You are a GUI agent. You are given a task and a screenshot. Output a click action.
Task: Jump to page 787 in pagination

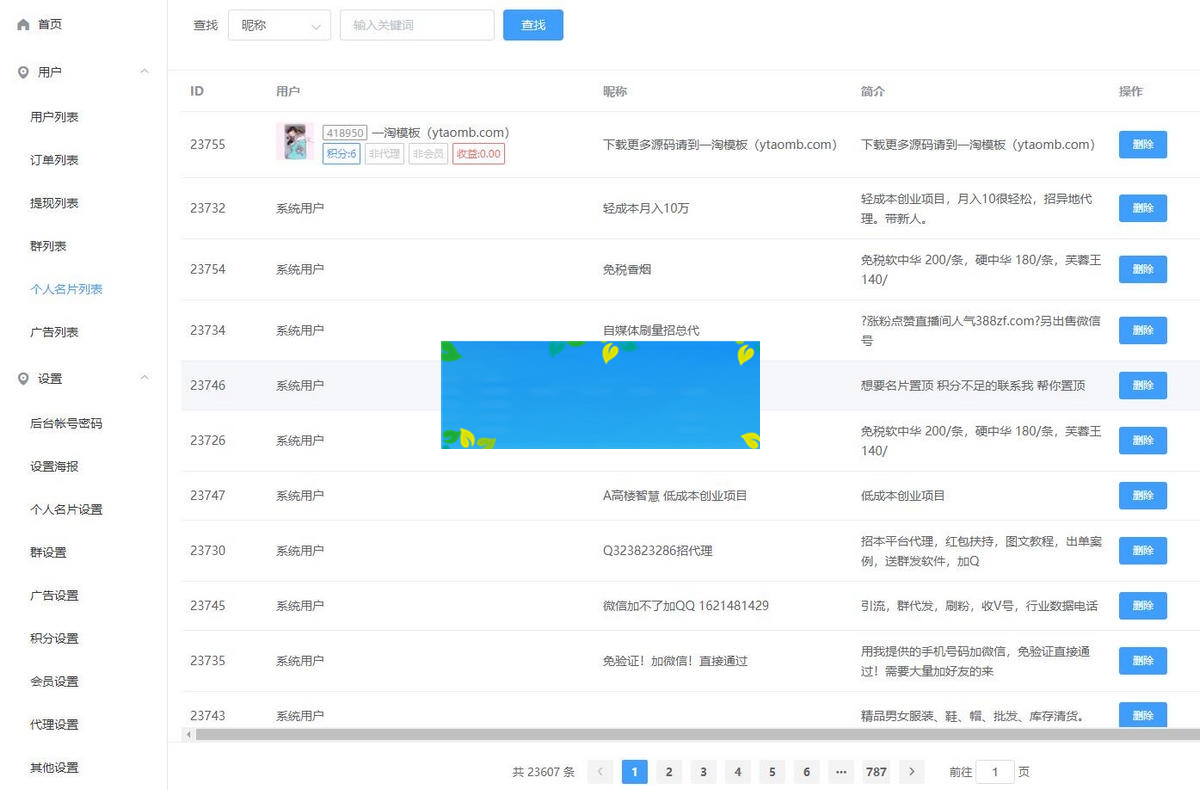coord(876,771)
